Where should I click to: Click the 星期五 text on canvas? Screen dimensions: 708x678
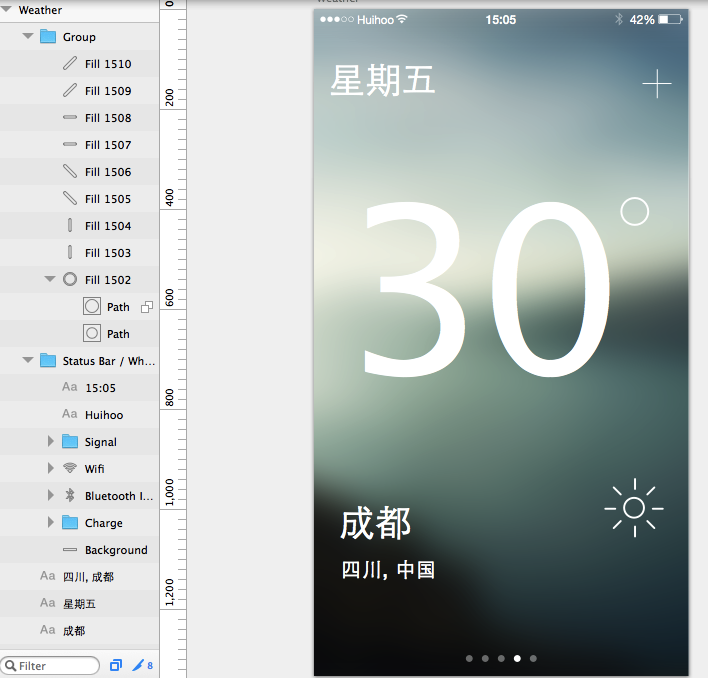tap(383, 81)
